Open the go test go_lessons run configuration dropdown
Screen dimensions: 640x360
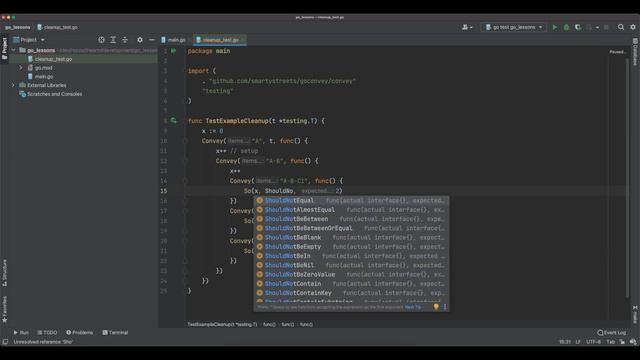[514, 27]
